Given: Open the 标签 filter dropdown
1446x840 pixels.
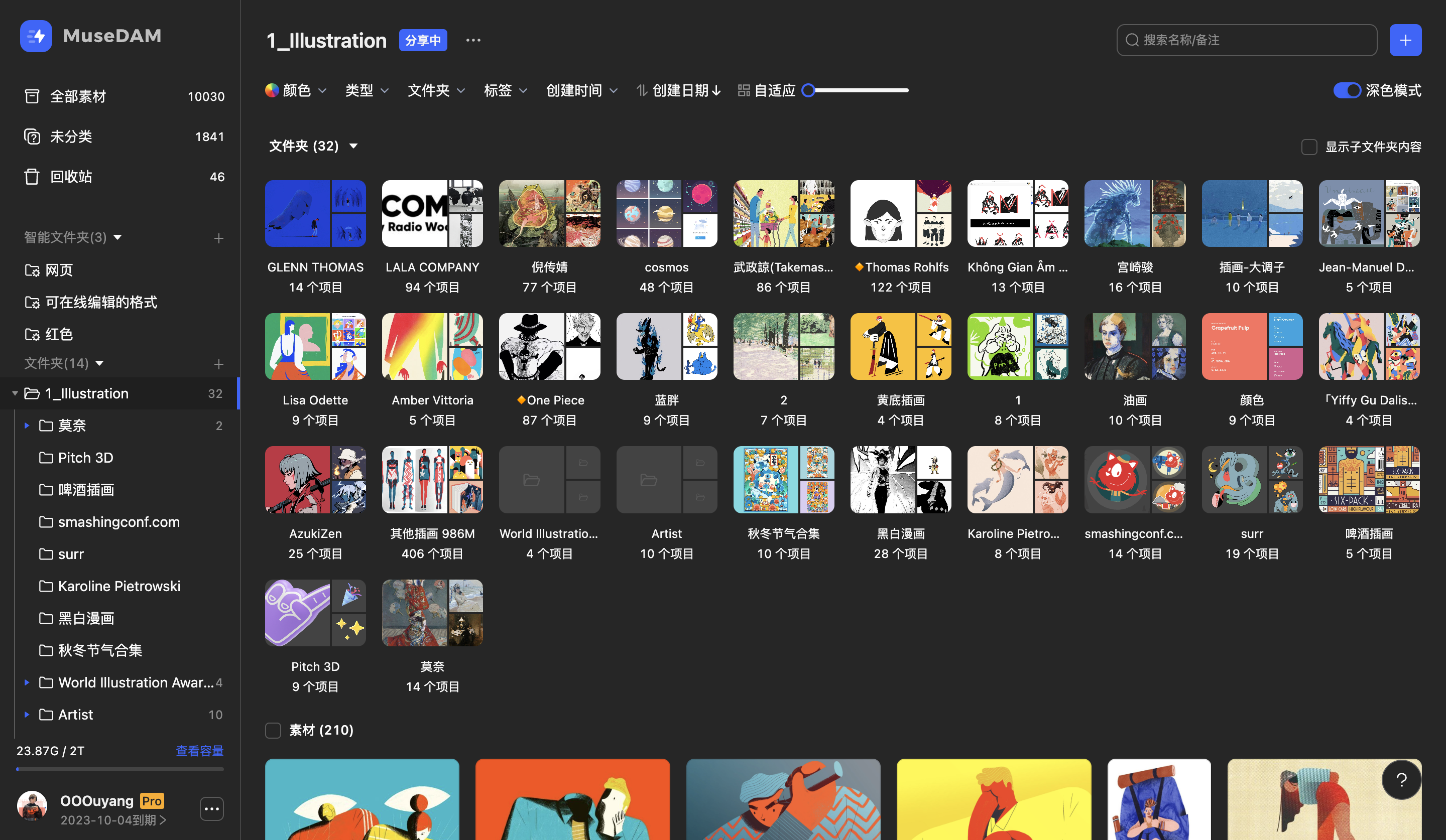Looking at the screenshot, I should pos(506,91).
